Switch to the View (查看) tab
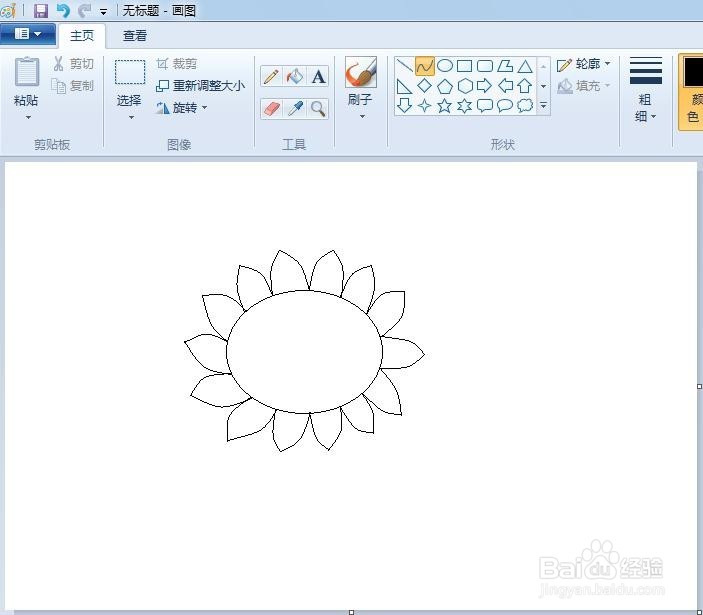This screenshot has height=615, width=703. pos(135,36)
